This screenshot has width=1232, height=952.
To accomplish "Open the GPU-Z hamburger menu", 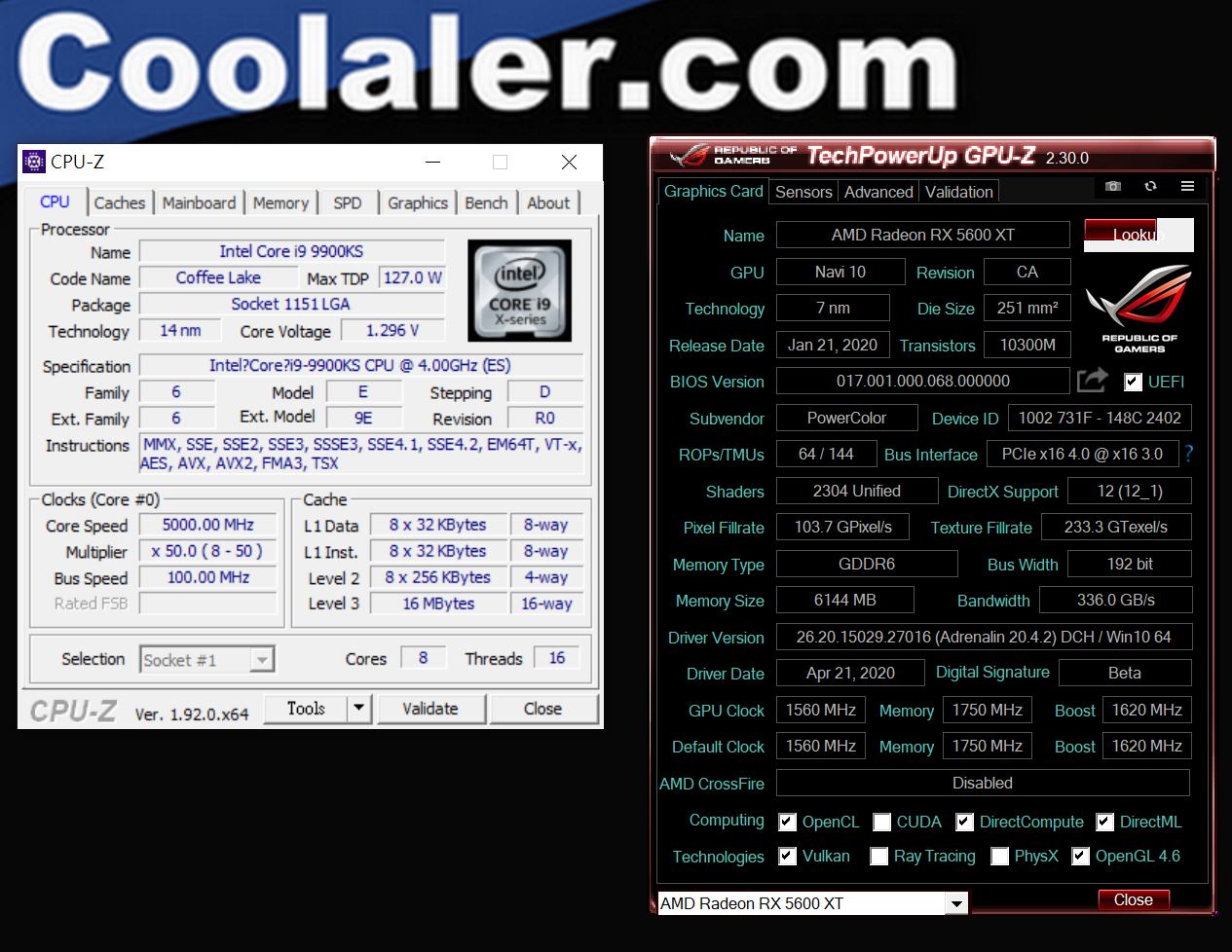I will coord(1187,186).
